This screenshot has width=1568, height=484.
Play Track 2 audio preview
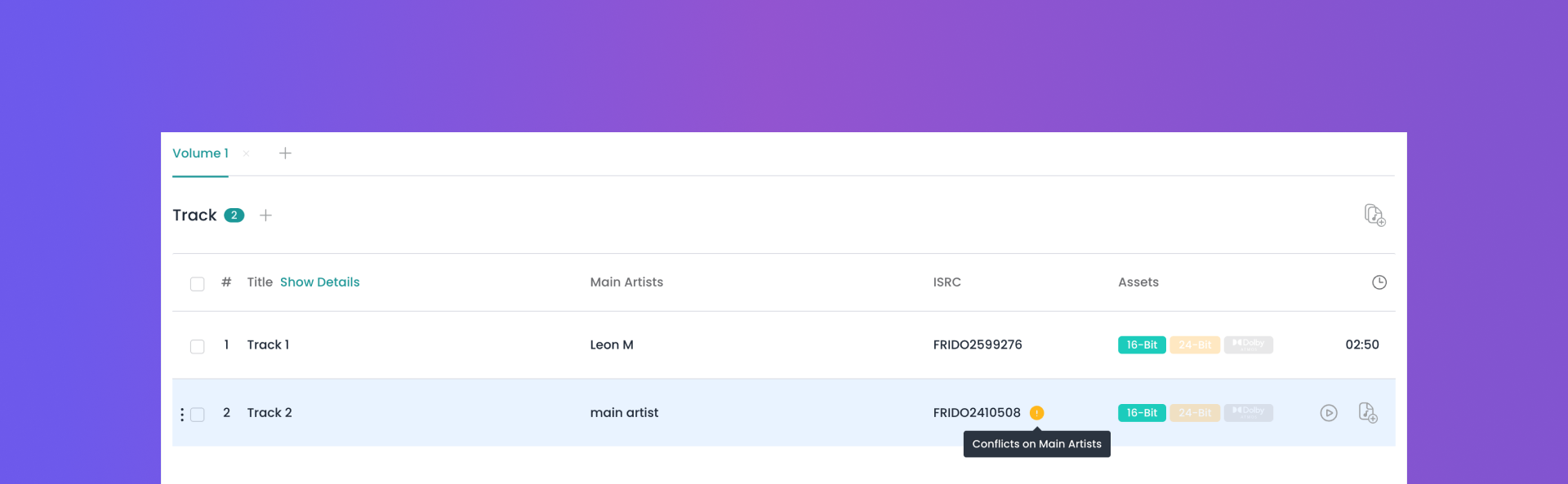coord(1329,413)
